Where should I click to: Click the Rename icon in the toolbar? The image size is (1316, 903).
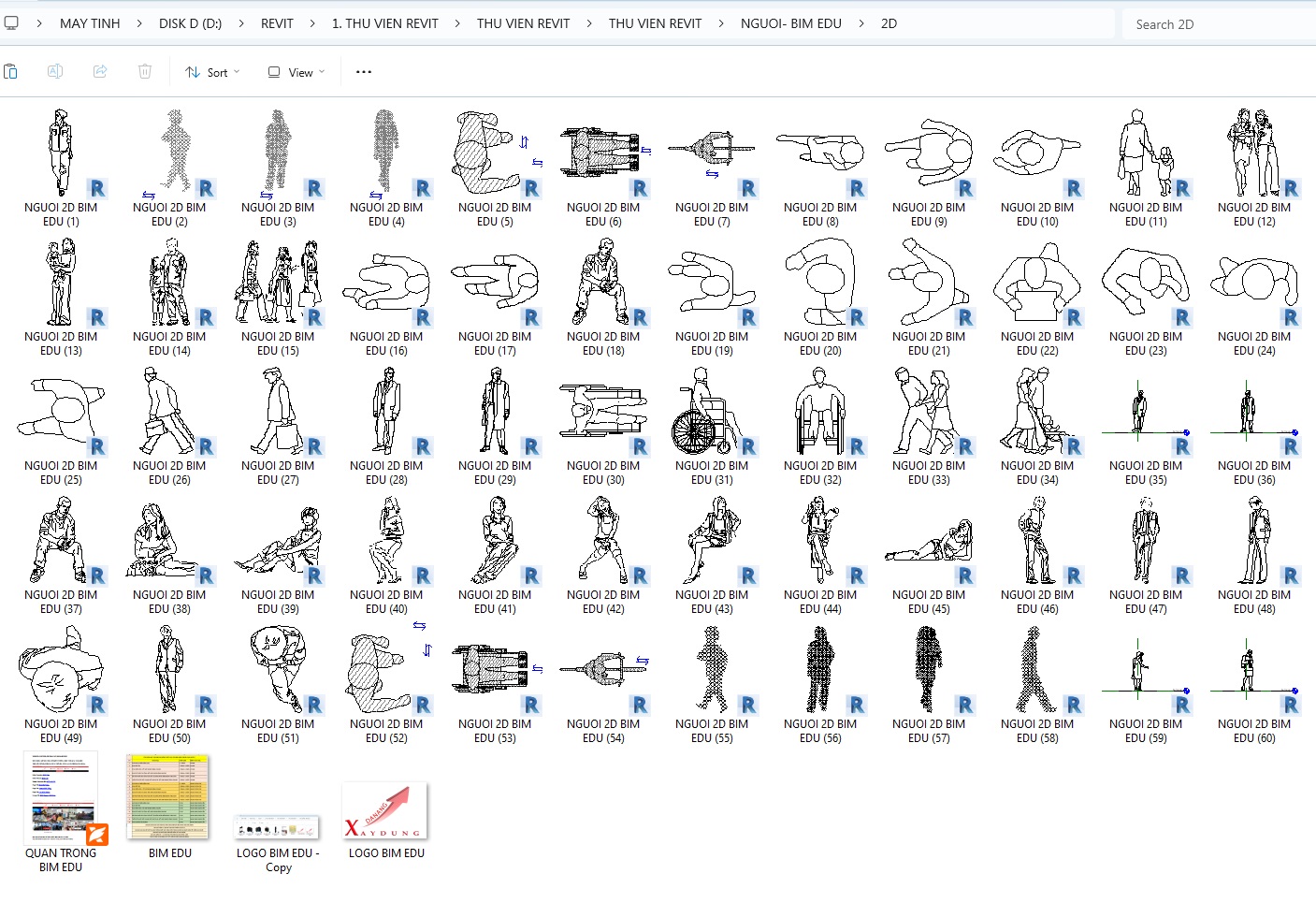[x=55, y=72]
